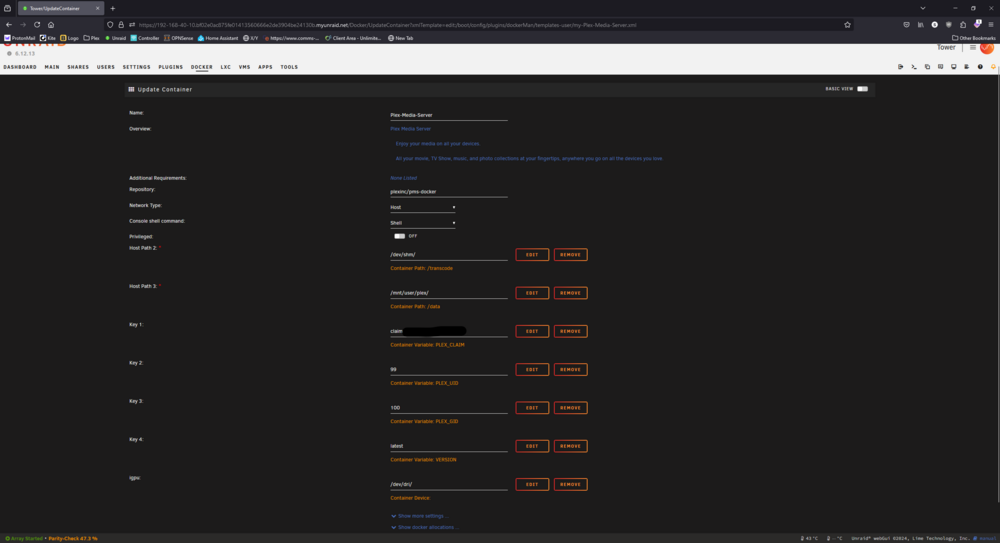Open the Tools menu item
Image resolution: width=1000 pixels, height=543 pixels.
289,67
